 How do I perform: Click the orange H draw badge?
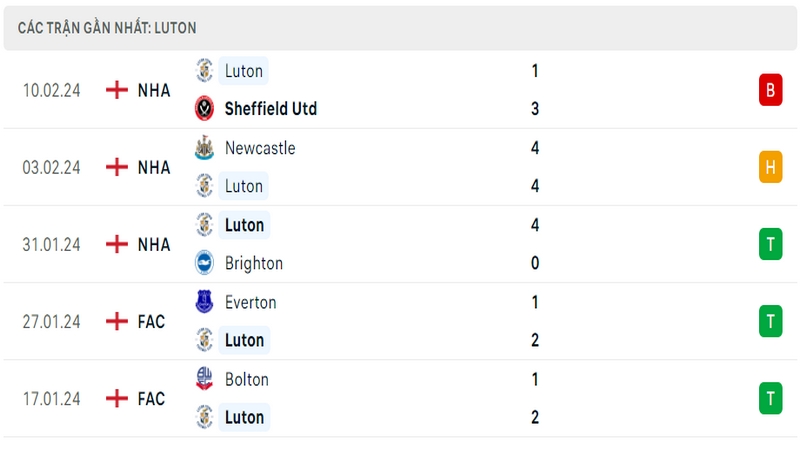(770, 167)
